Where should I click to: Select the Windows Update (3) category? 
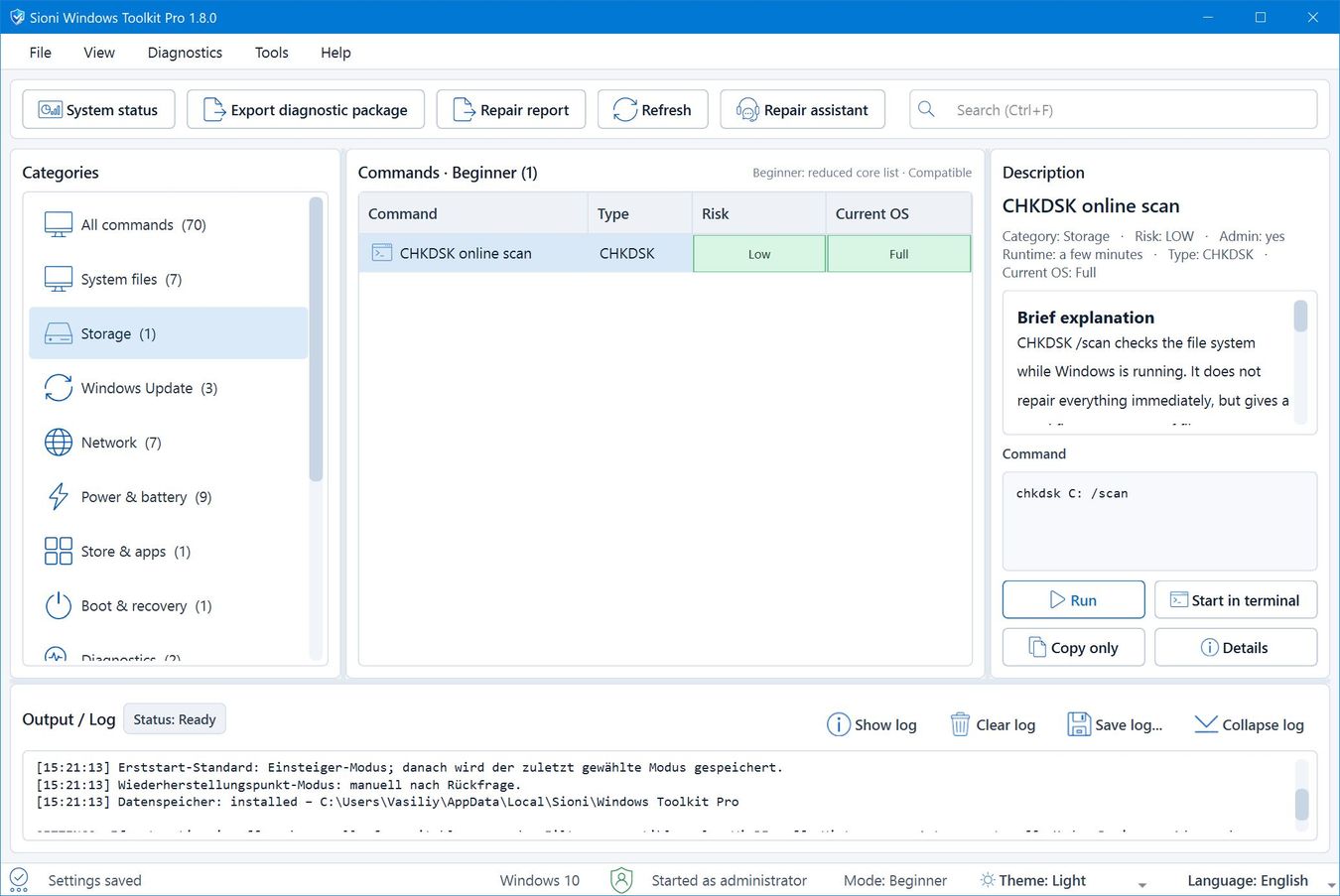[169, 388]
